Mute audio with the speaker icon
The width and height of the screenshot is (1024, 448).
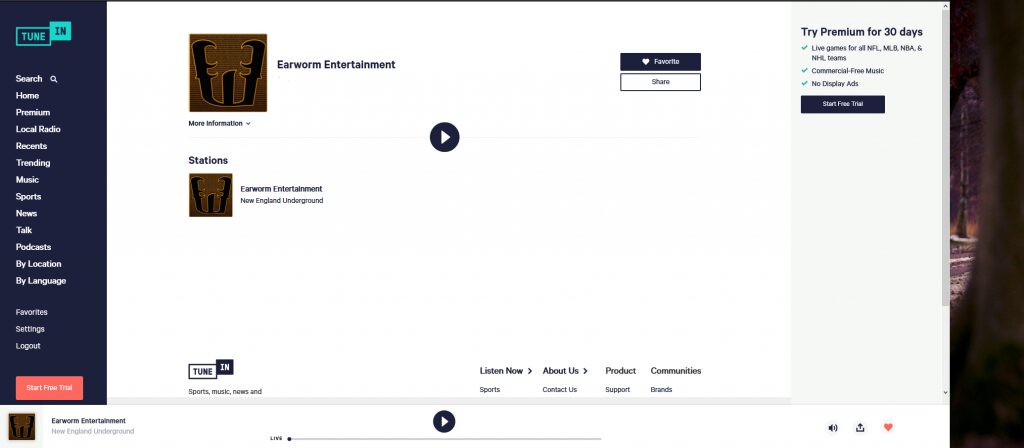(833, 428)
